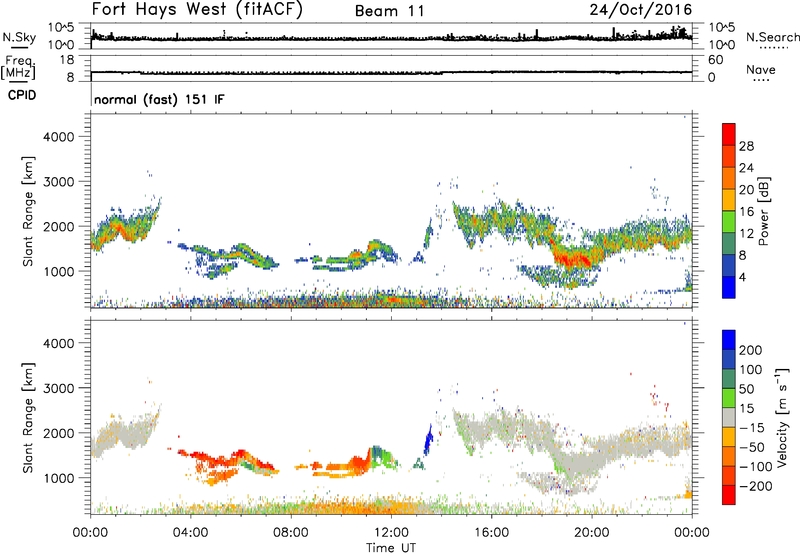Click the velocity panel's "Slant Range [km]" label
This screenshot has width=800, height=554.
pyautogui.click(x=28, y=418)
